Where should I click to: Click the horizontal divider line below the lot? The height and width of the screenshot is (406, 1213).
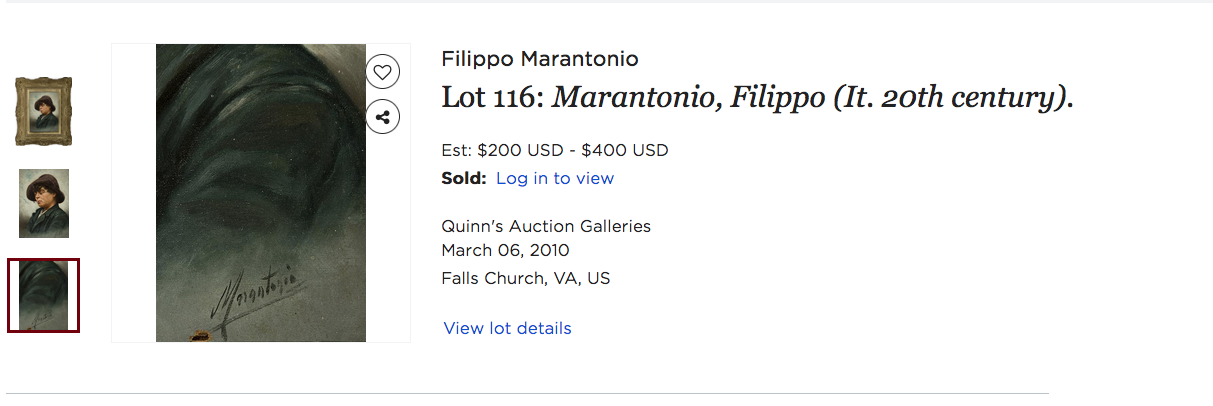527,393
